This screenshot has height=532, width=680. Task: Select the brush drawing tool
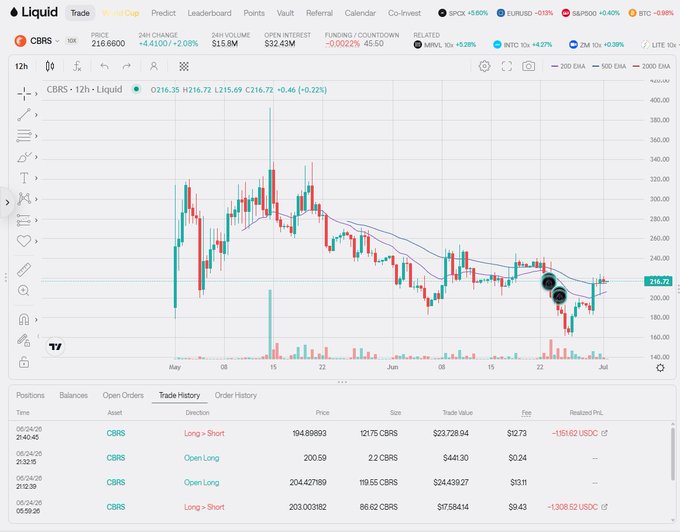point(24,157)
